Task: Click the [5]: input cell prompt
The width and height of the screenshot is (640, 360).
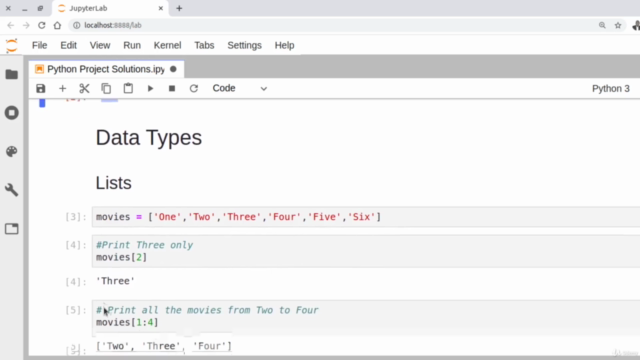Action: pos(76,310)
